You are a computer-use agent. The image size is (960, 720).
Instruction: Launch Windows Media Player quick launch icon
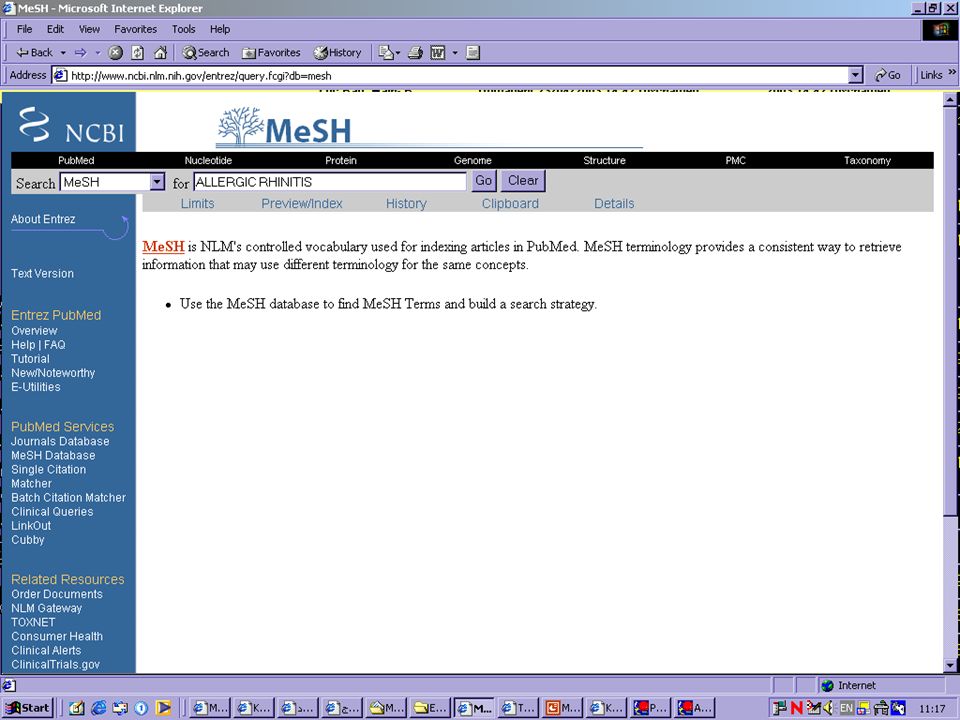click(163, 708)
